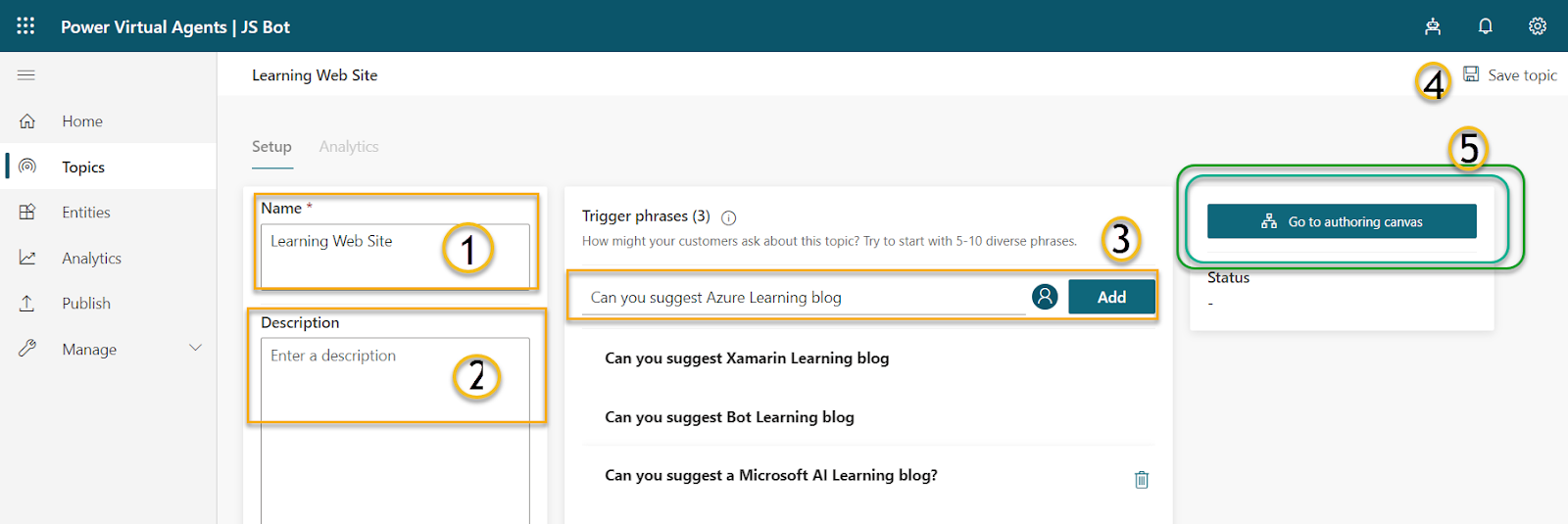Image resolution: width=1568 pixels, height=524 pixels.
Task: Click the Name input field
Action: (395, 256)
